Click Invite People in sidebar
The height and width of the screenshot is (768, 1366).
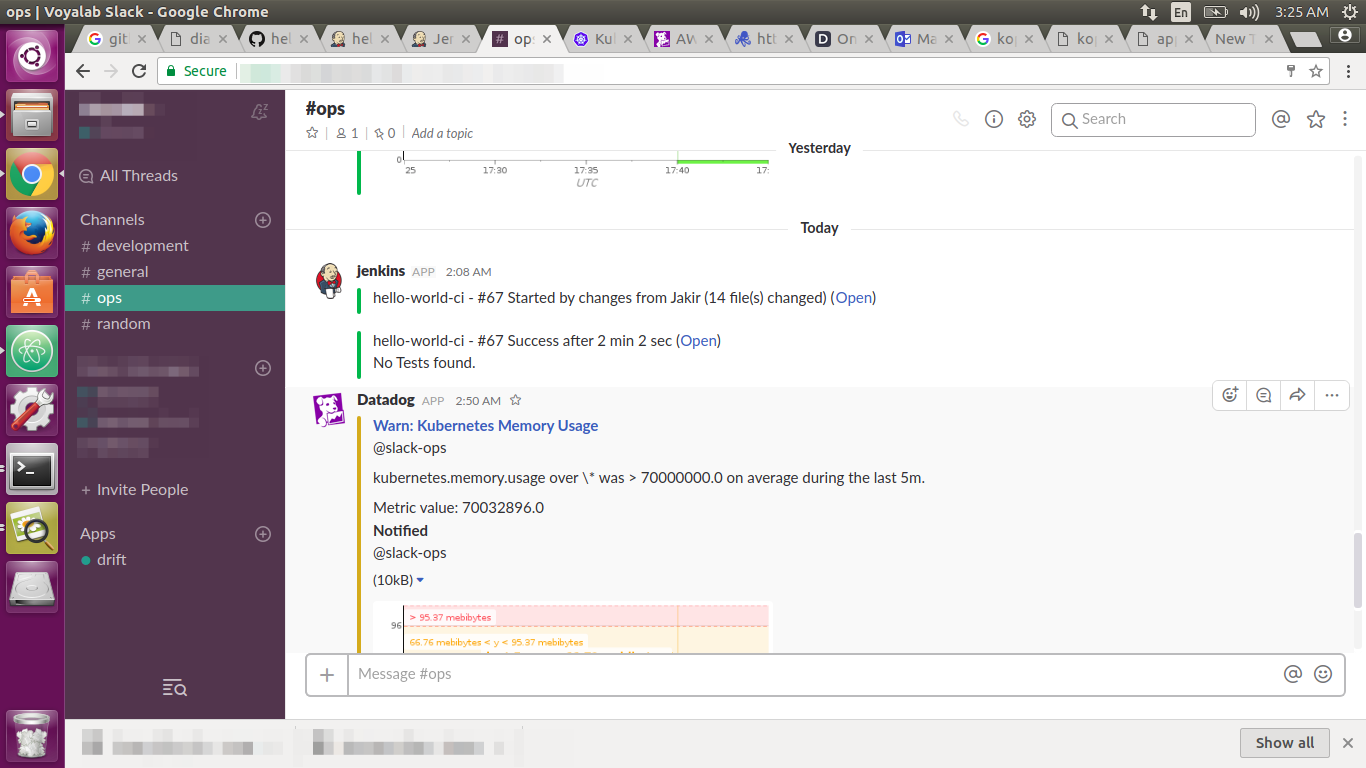click(134, 490)
